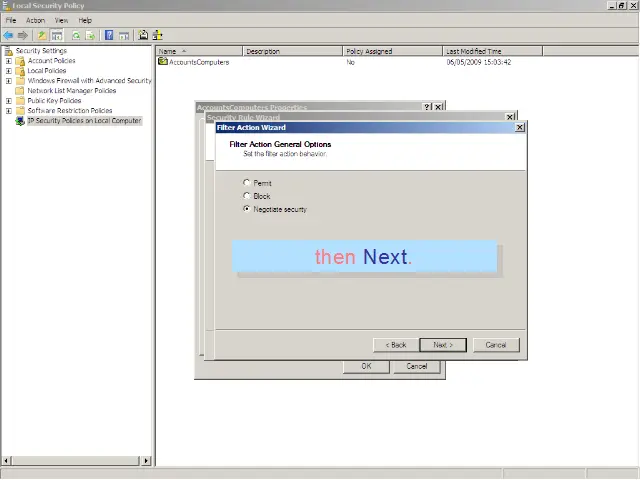The image size is (640, 480).
Task: Click the Back arrow toolbar icon
Action: tap(8, 35)
